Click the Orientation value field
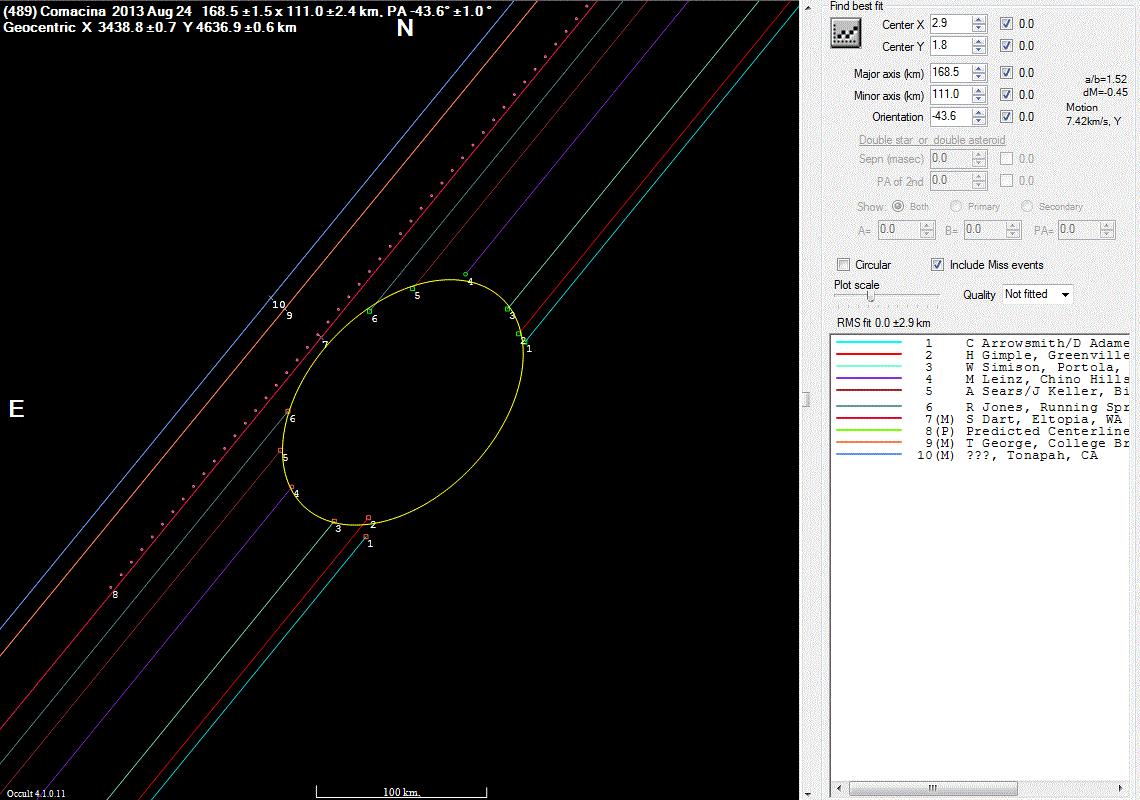Viewport: 1140px width, 800px height. [x=951, y=116]
